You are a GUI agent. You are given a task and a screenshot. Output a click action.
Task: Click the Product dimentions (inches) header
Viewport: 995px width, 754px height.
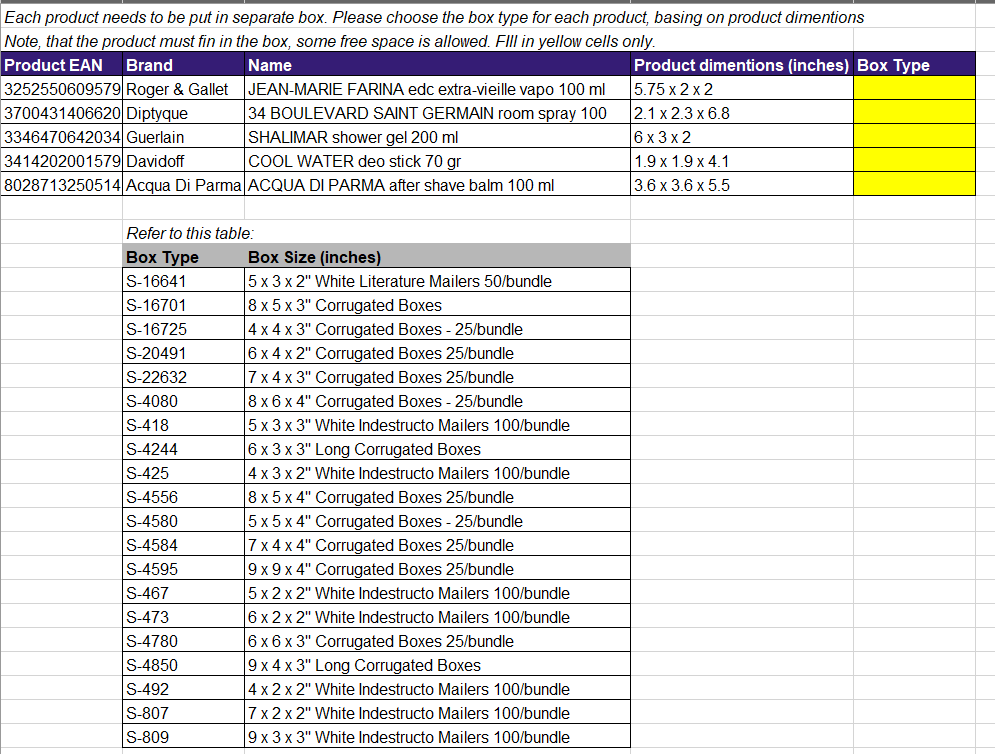tap(742, 65)
